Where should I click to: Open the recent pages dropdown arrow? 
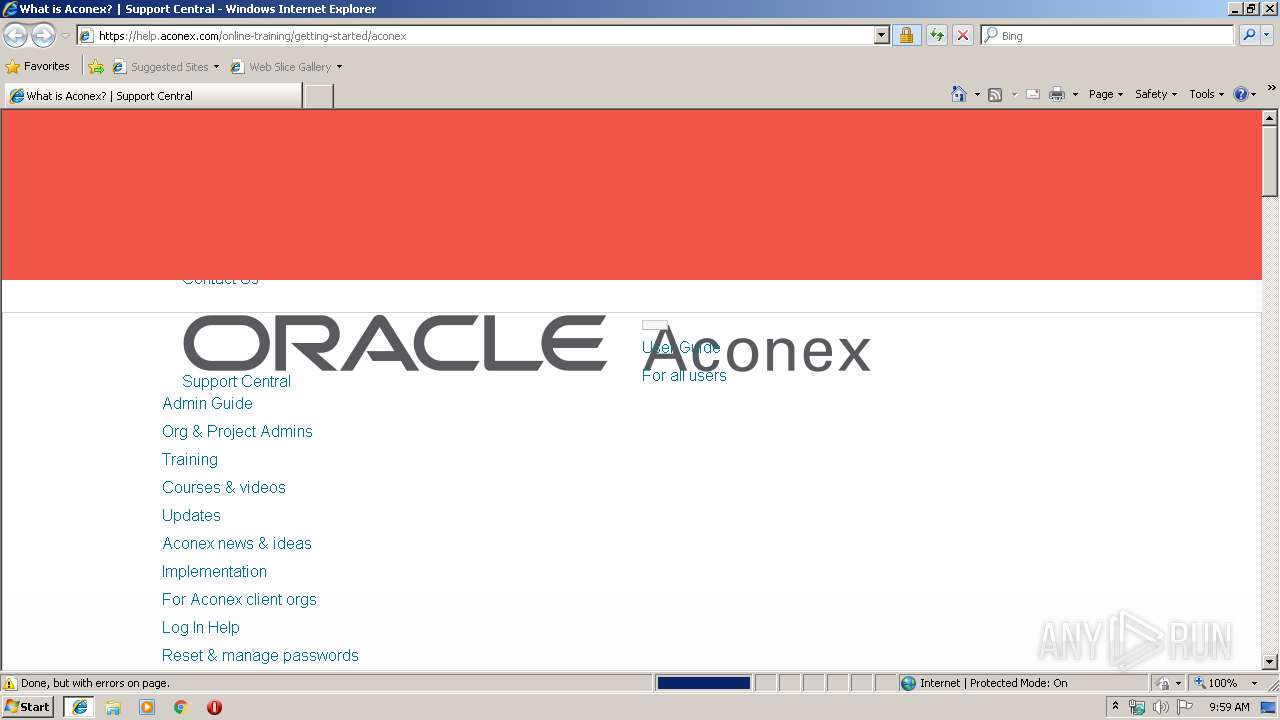click(65, 36)
